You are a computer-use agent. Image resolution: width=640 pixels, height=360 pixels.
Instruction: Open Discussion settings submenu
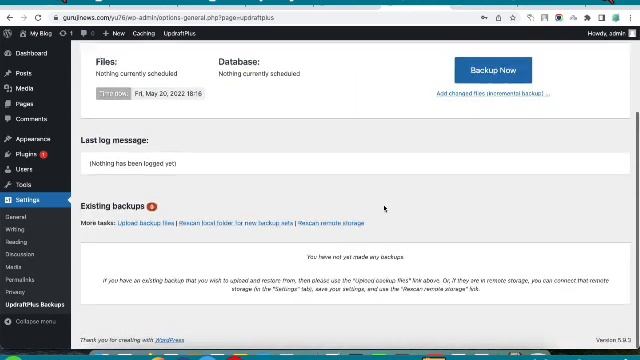pos(20,254)
